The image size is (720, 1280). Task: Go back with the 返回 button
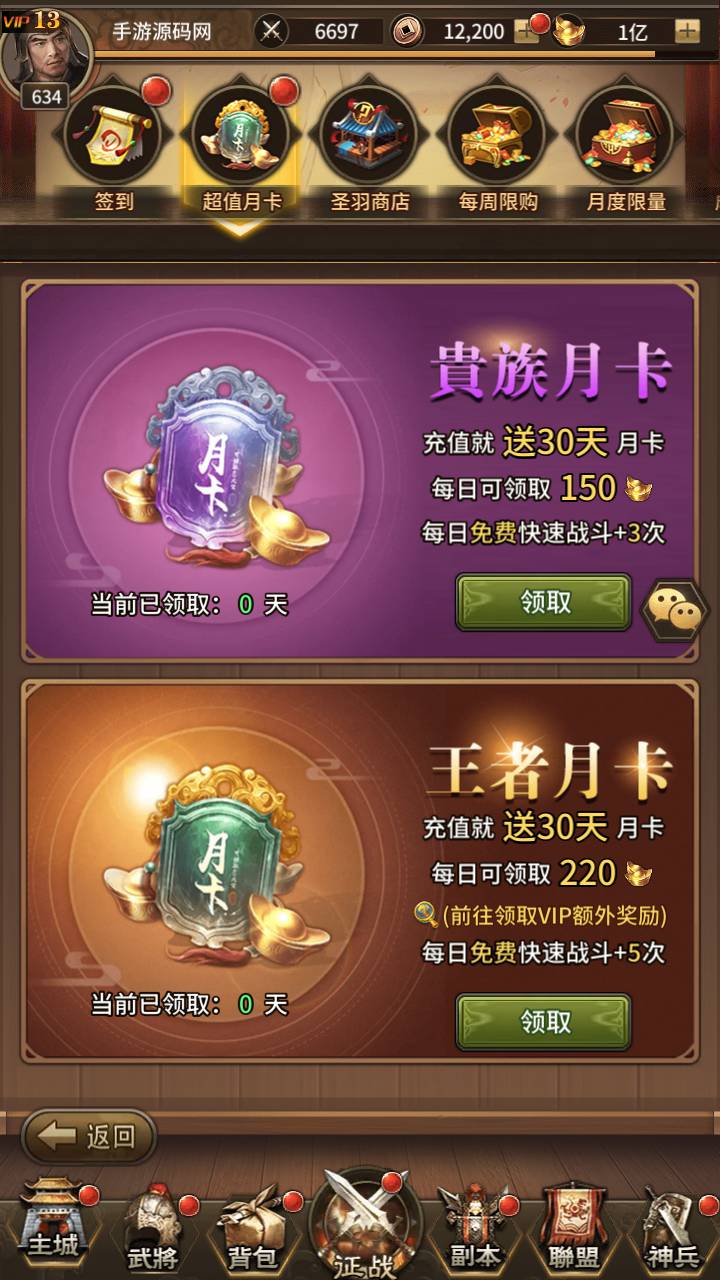[90, 1136]
